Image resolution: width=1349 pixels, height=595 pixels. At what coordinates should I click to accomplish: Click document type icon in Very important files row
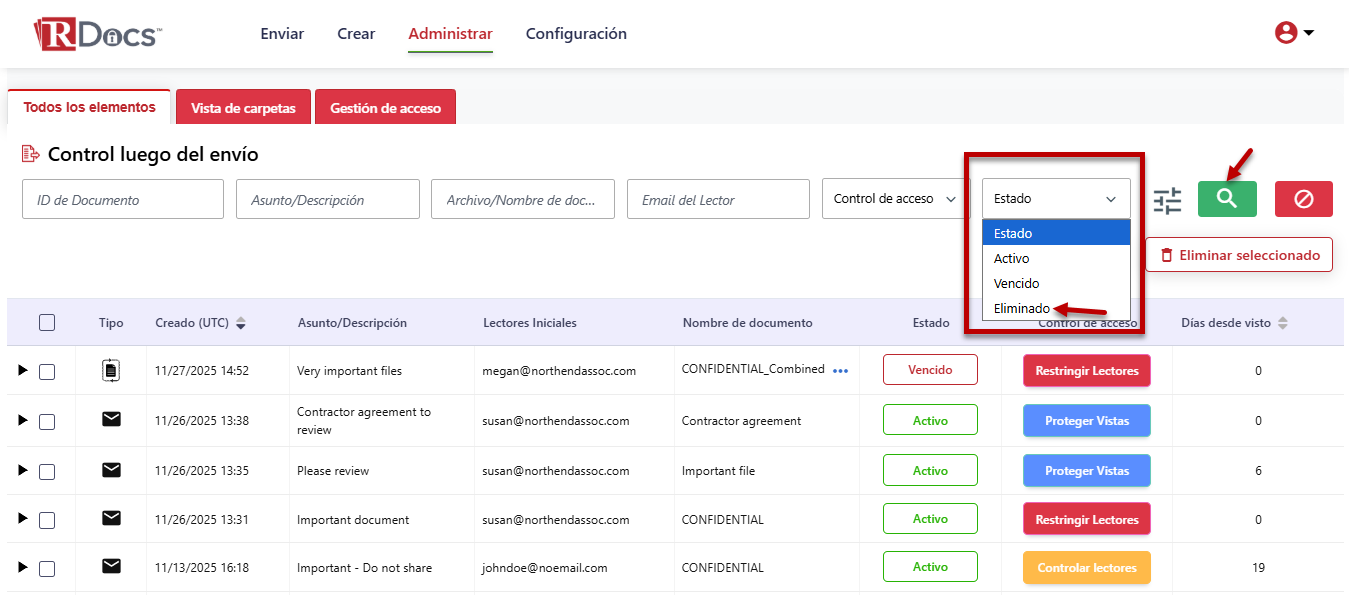coord(111,370)
